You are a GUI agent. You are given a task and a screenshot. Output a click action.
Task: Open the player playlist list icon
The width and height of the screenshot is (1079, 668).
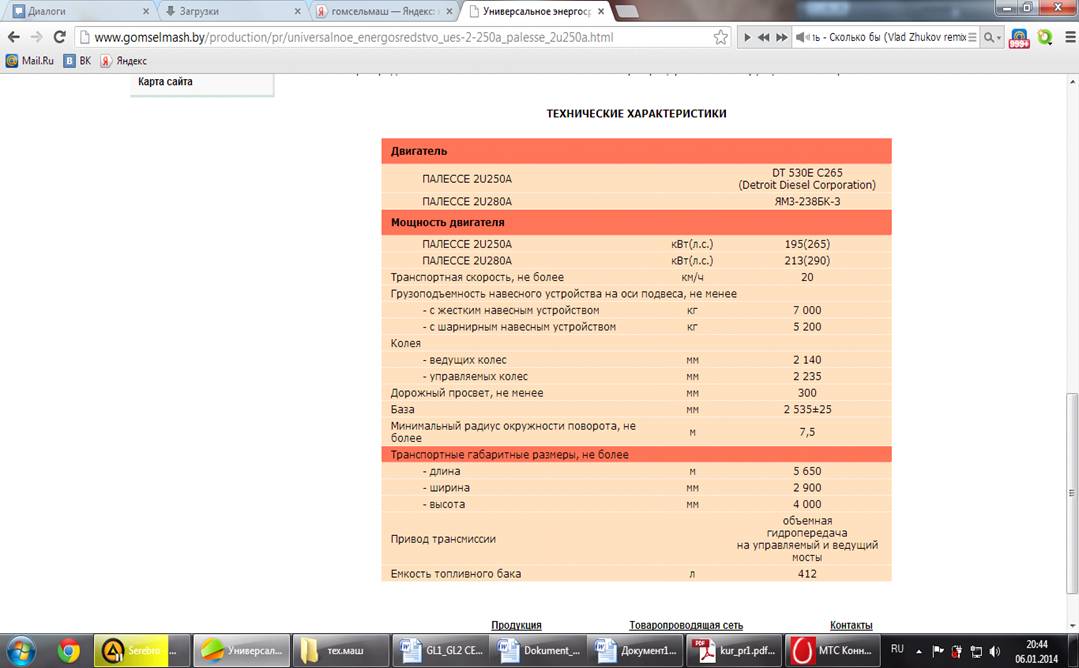(x=972, y=37)
